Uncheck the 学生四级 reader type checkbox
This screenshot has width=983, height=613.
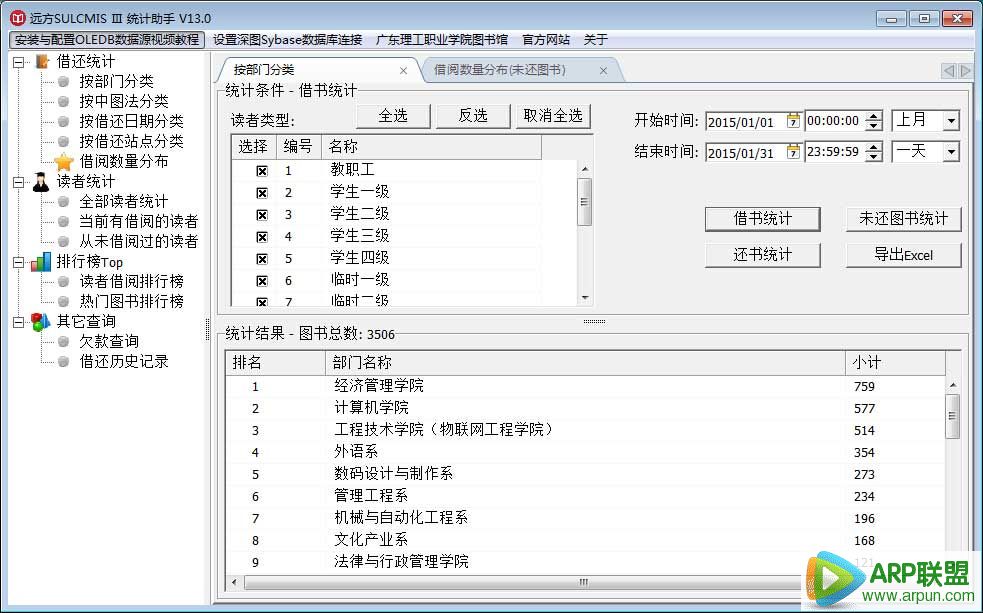[262, 259]
